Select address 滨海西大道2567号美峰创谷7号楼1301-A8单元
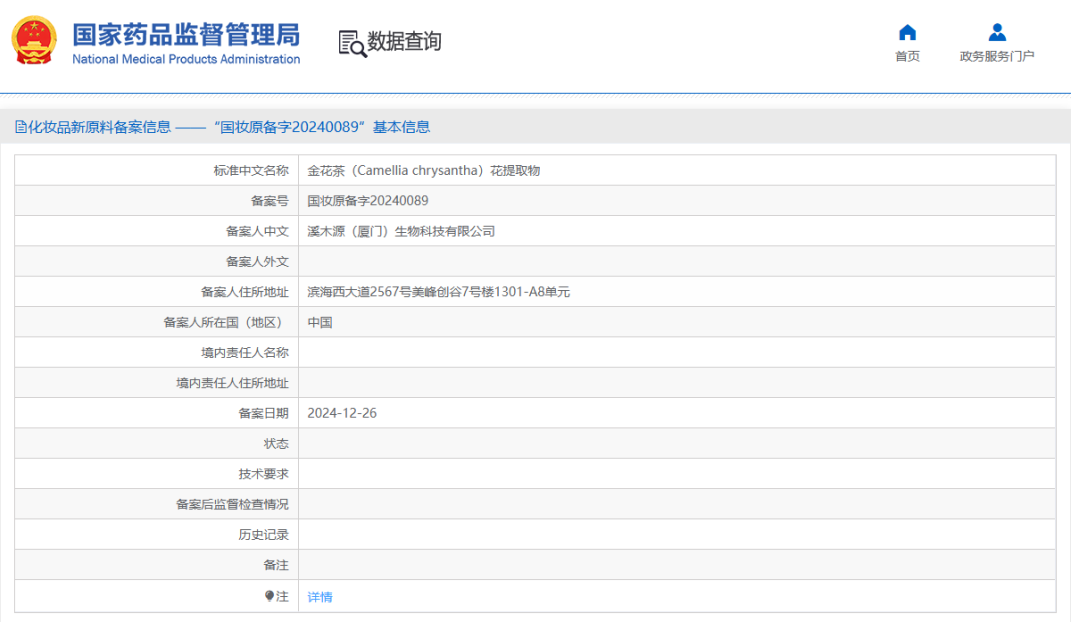Screen dimensions: 1071x622 (x=439, y=292)
